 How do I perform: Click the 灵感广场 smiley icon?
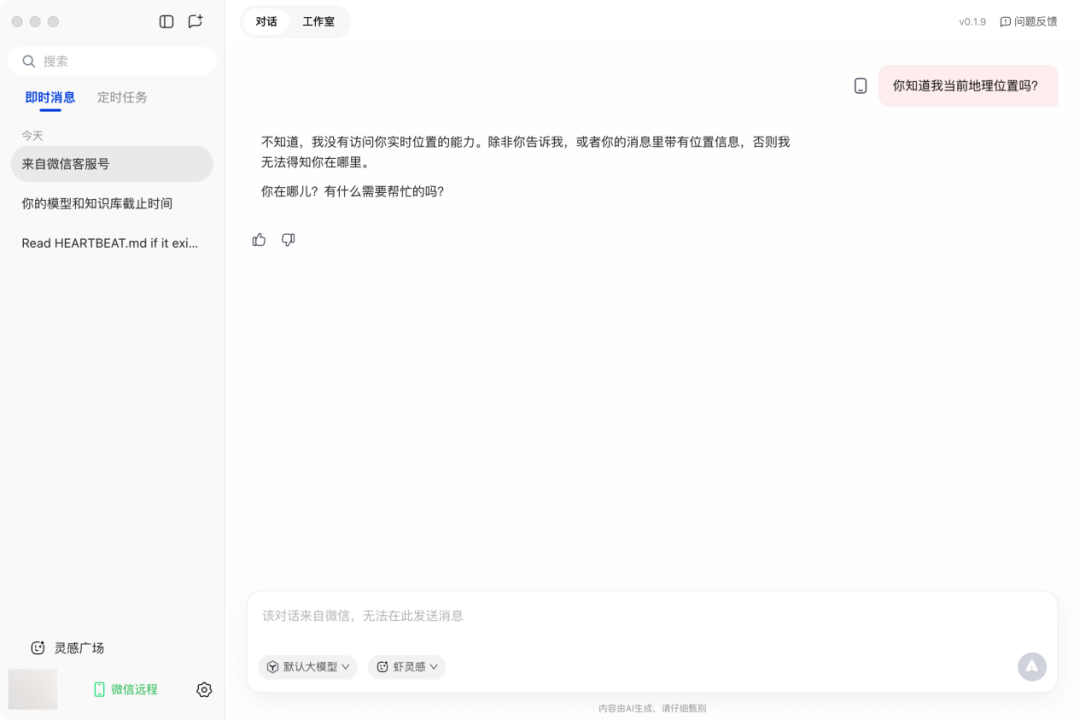point(38,648)
